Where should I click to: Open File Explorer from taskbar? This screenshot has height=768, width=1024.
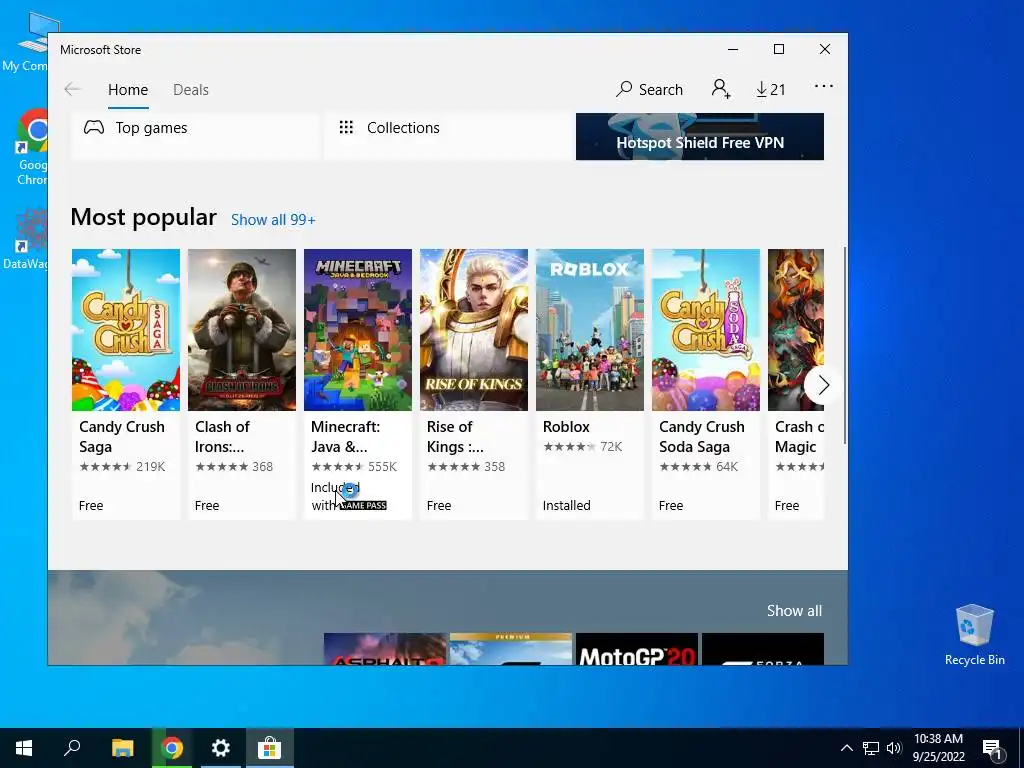pos(122,748)
